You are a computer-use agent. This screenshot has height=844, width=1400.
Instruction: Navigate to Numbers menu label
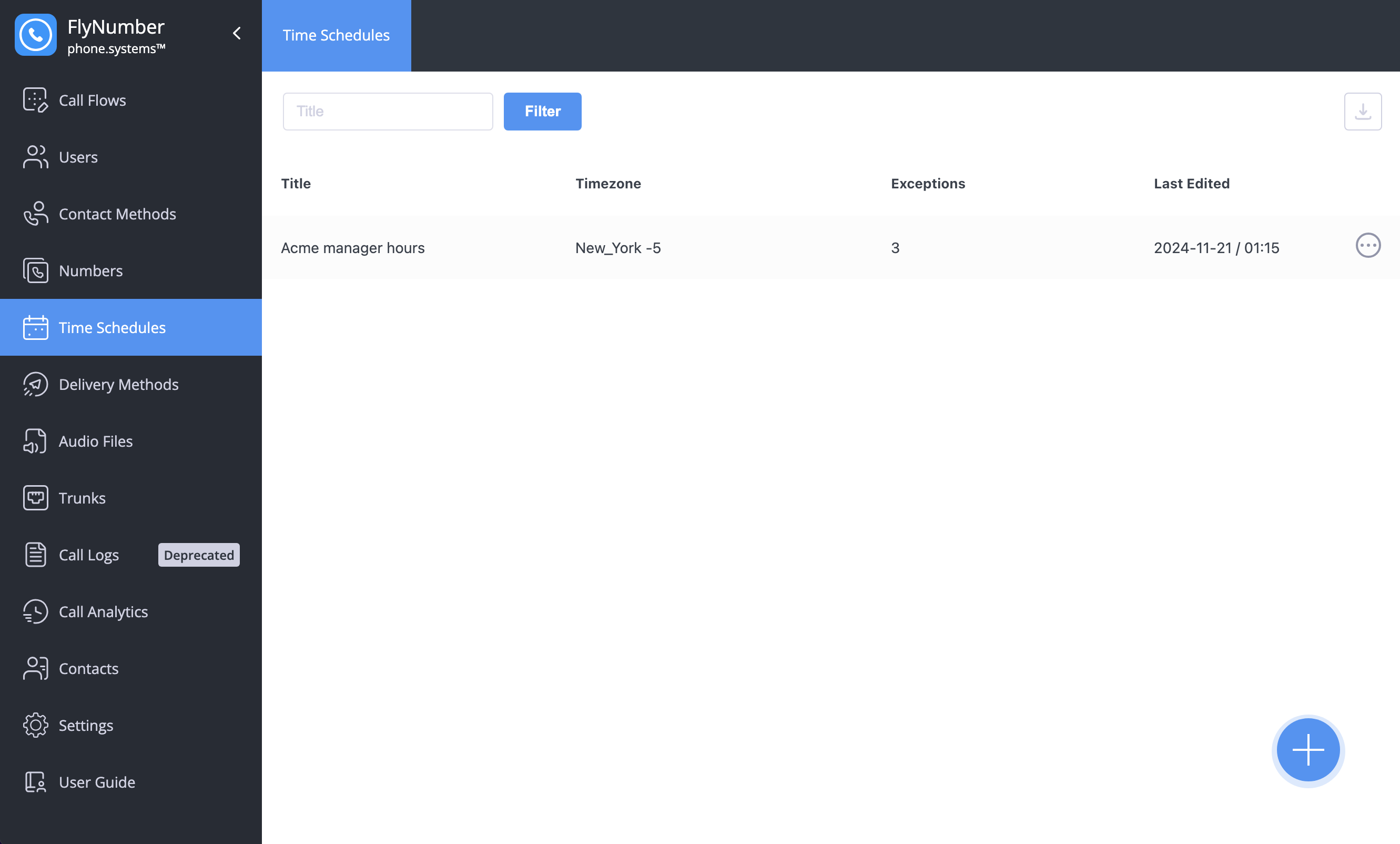pyautogui.click(x=91, y=270)
